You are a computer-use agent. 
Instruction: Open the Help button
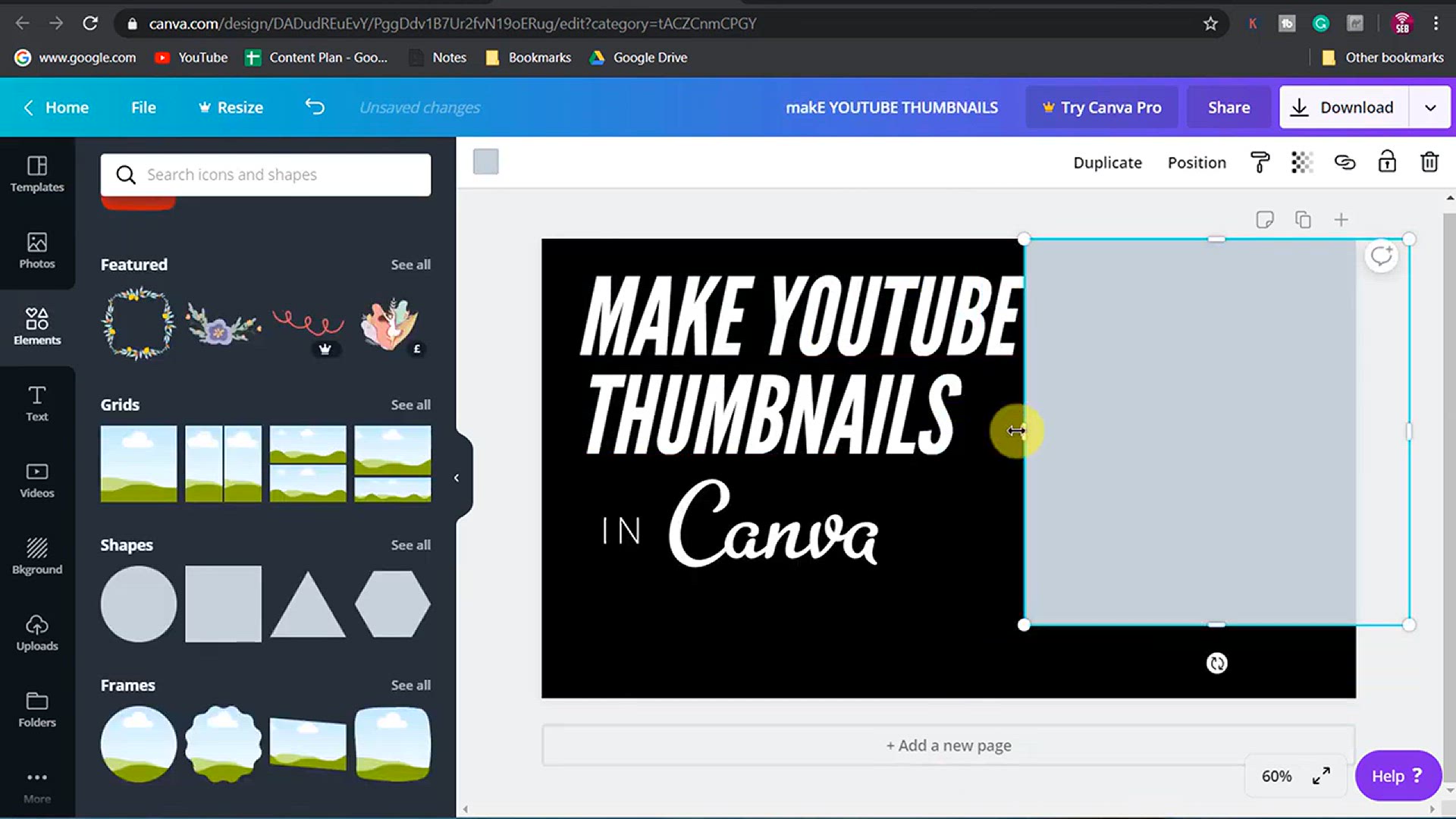coord(1398,776)
